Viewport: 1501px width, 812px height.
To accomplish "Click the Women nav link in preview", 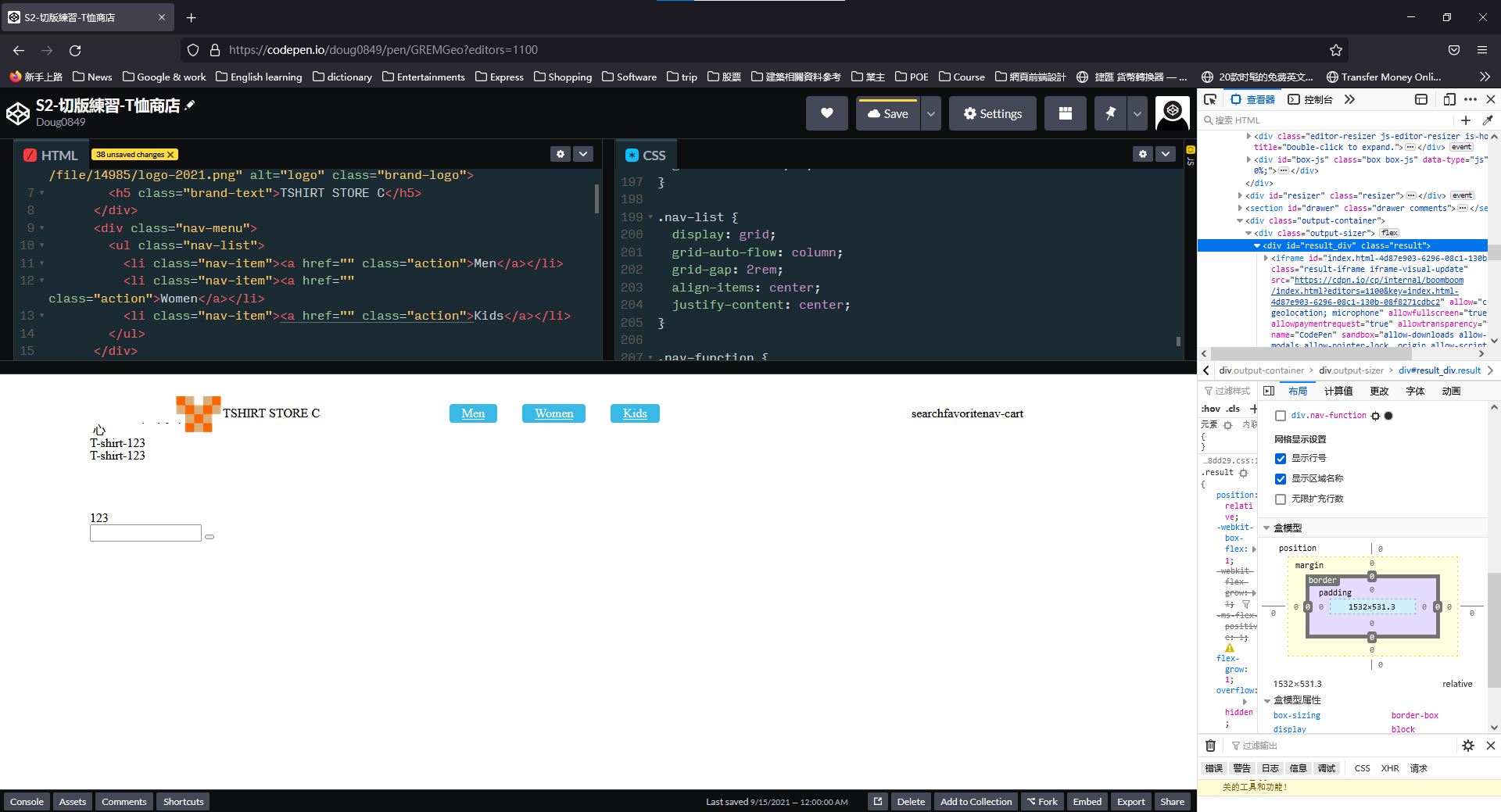I will [x=553, y=413].
